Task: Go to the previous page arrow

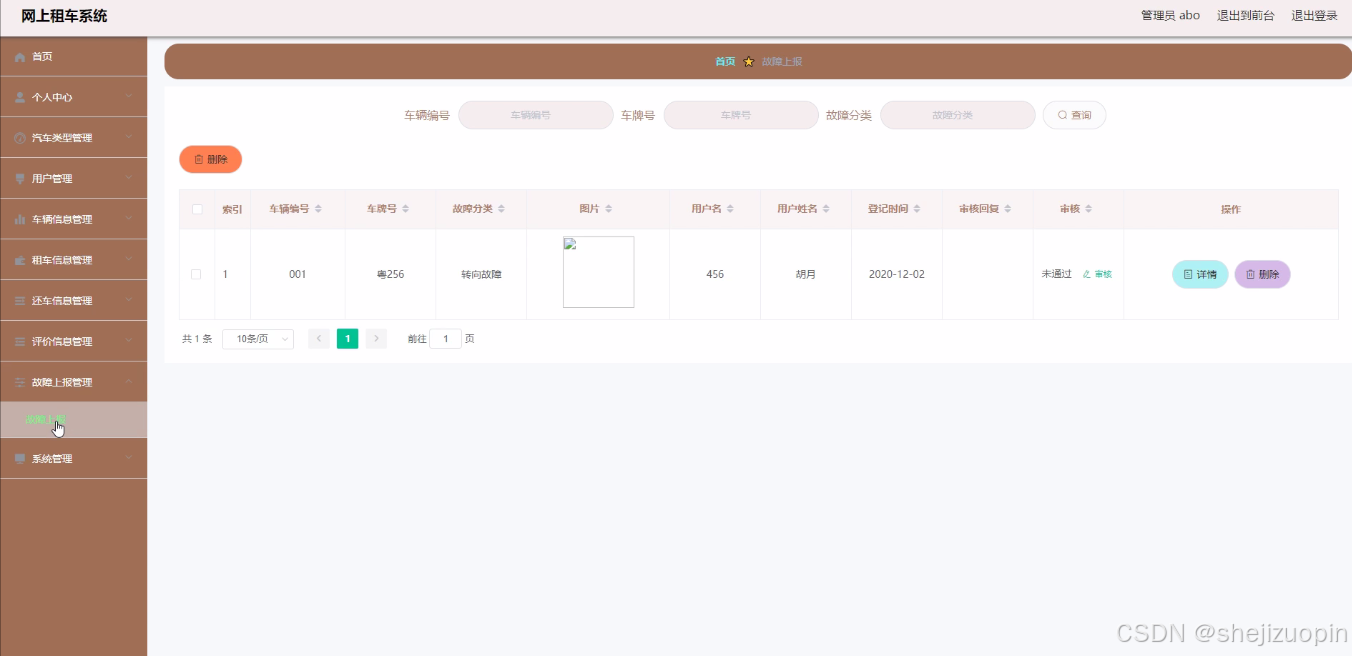Action: [319, 339]
